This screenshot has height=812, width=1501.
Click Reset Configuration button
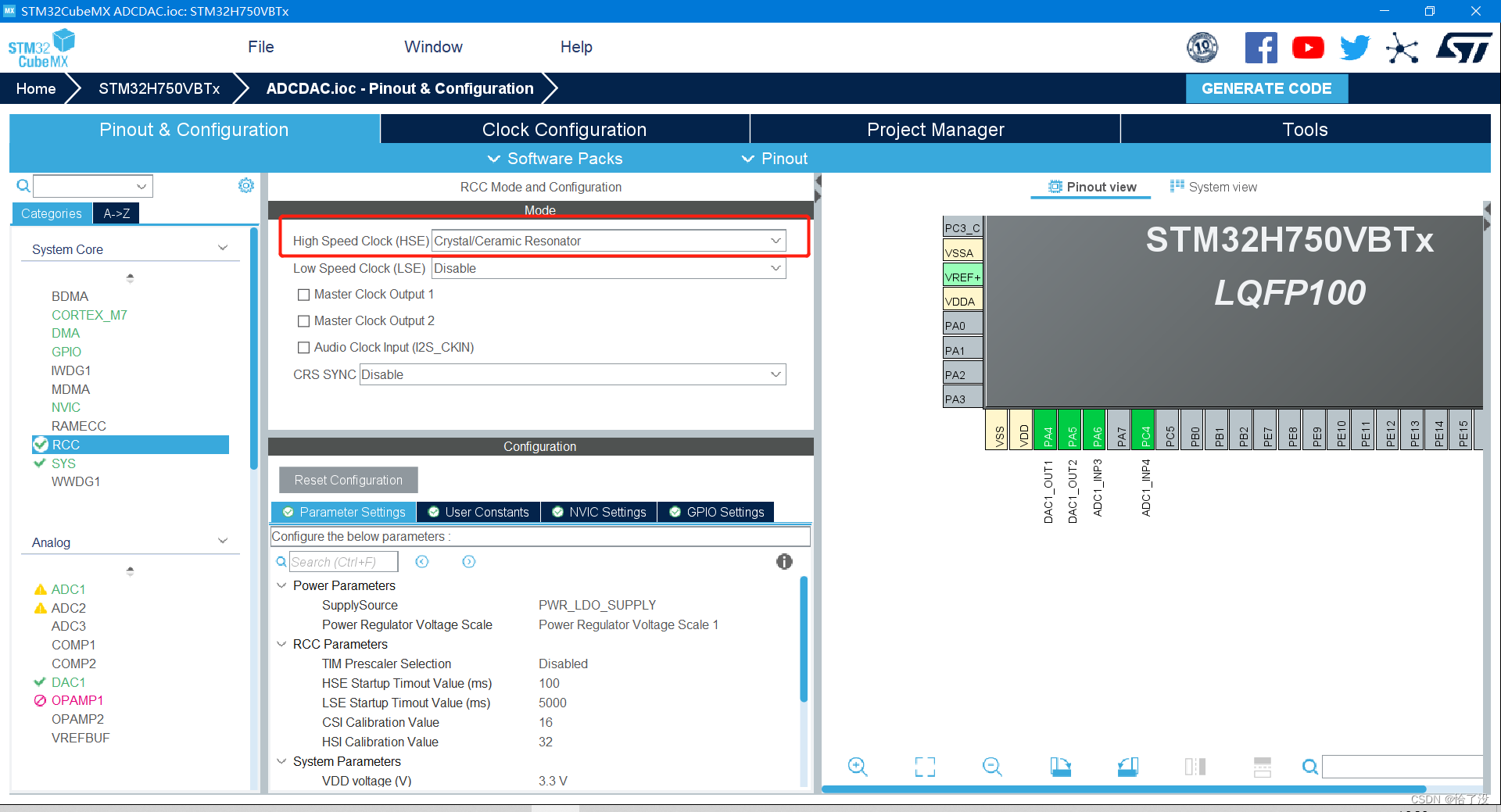click(349, 480)
